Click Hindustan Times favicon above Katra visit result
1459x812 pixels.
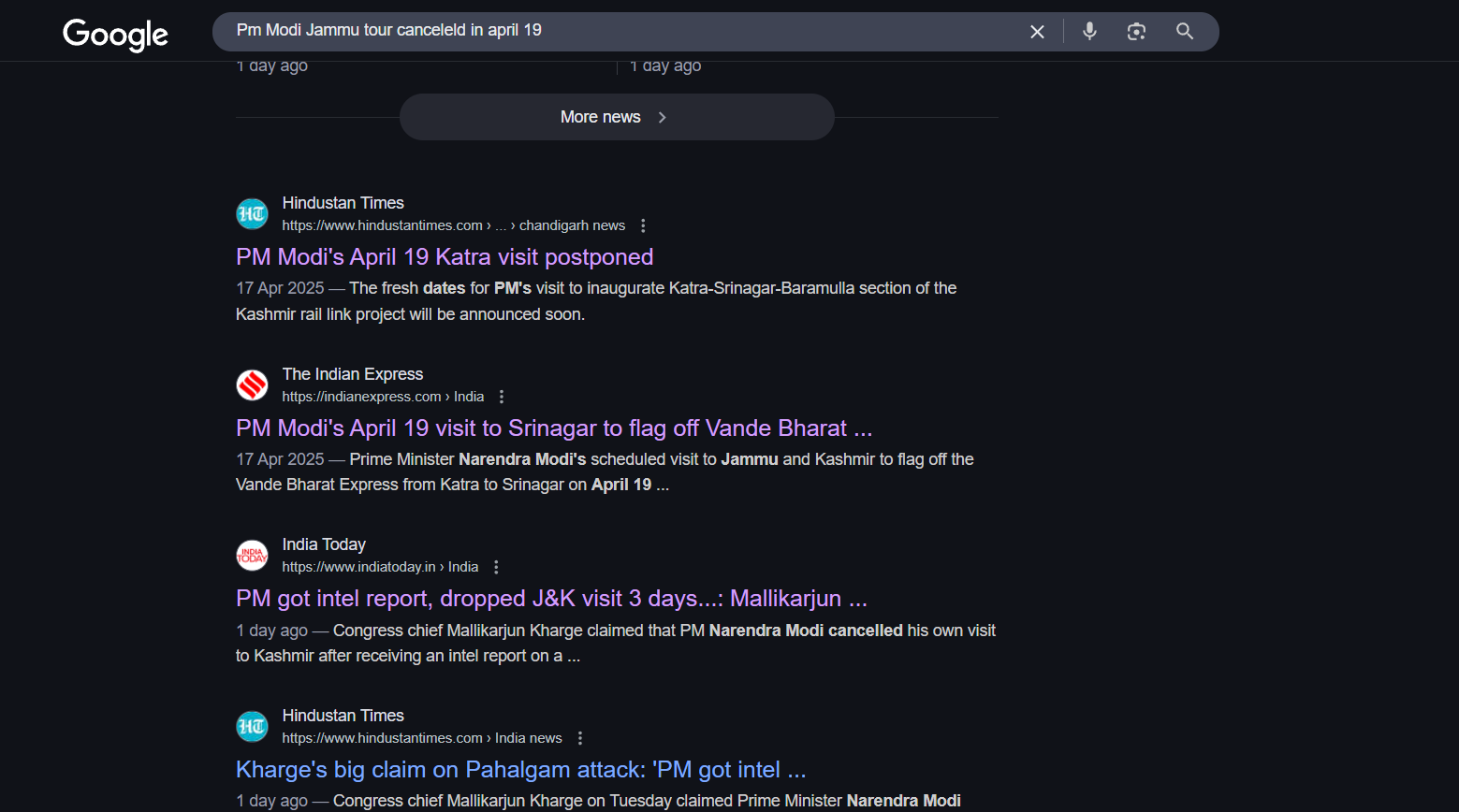[252, 214]
